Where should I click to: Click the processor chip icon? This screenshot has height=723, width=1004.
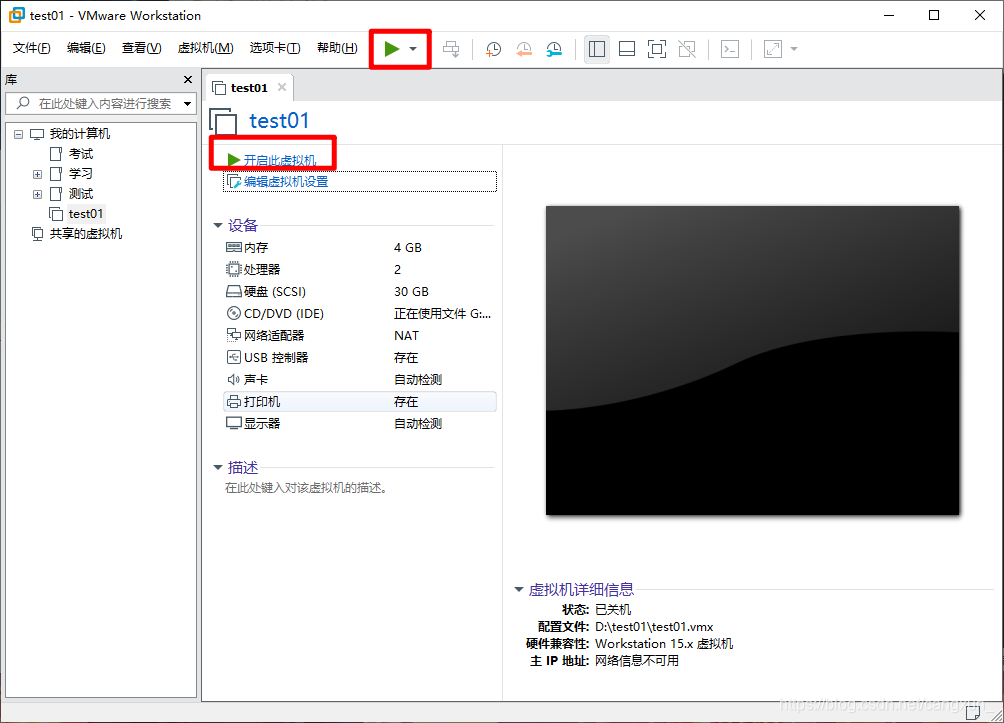(234, 269)
